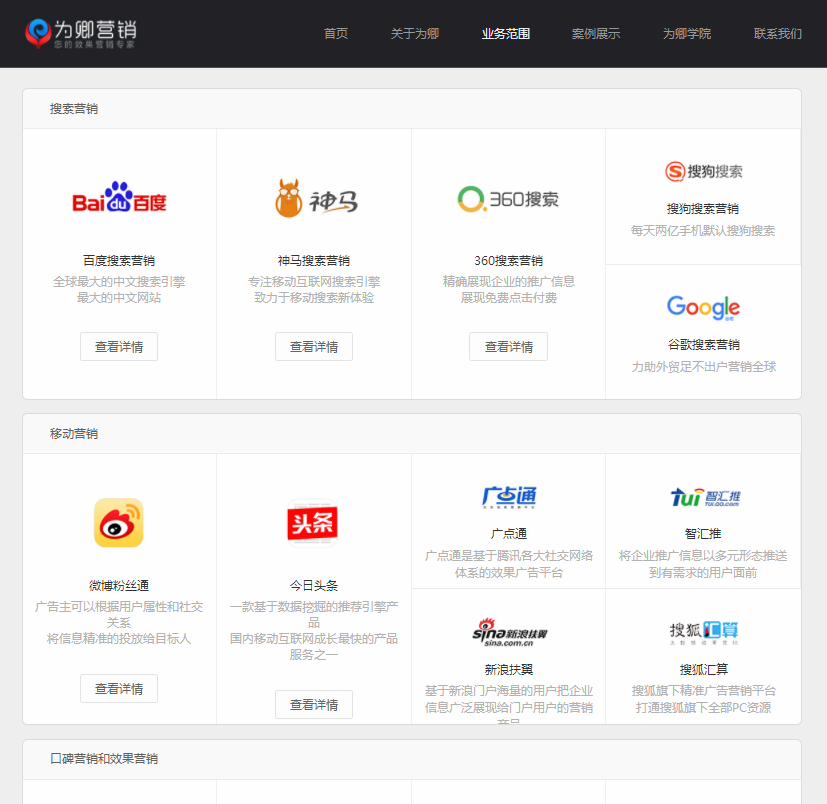Click 查看详情 under 今日头条
This screenshot has width=827, height=804.
(313, 704)
